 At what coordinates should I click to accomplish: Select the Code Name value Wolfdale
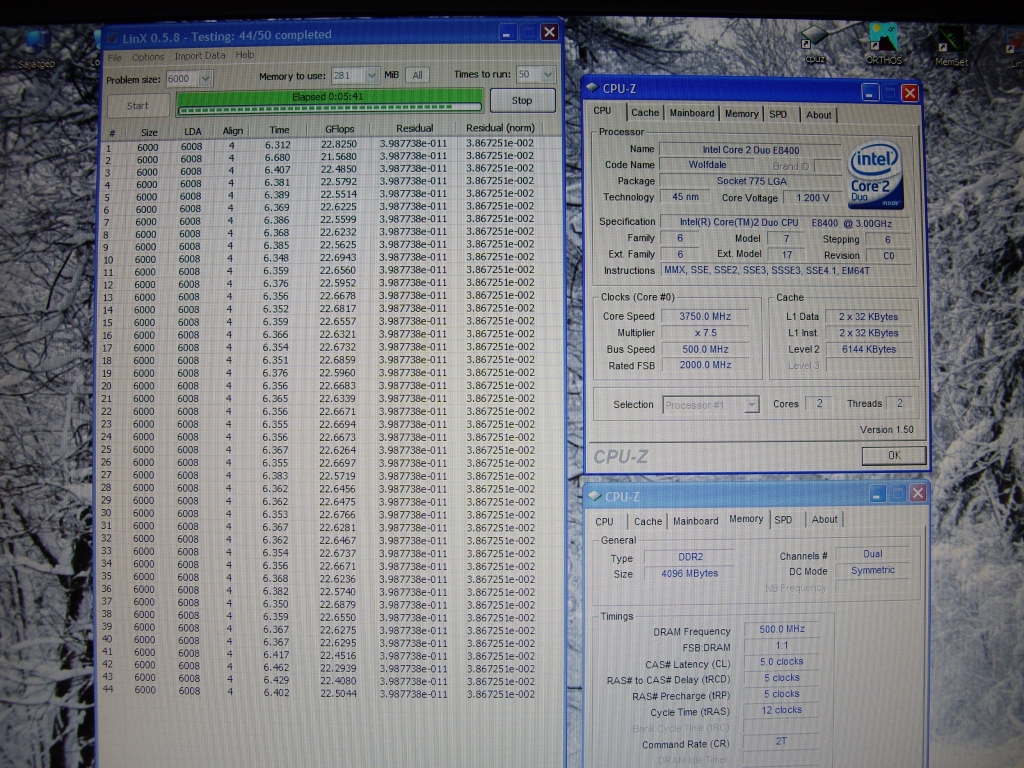(x=707, y=165)
